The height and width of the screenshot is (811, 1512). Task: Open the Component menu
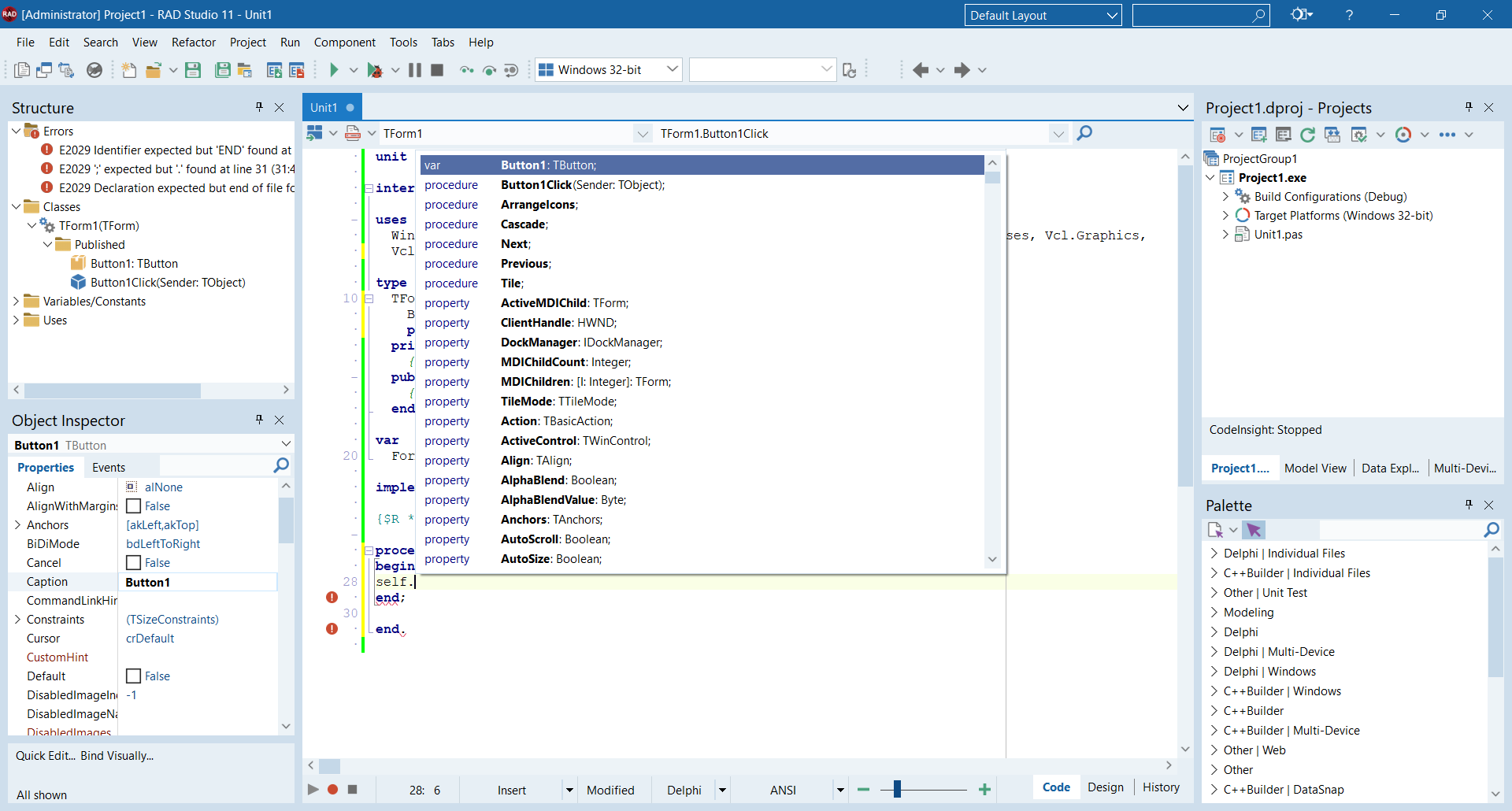click(x=345, y=43)
